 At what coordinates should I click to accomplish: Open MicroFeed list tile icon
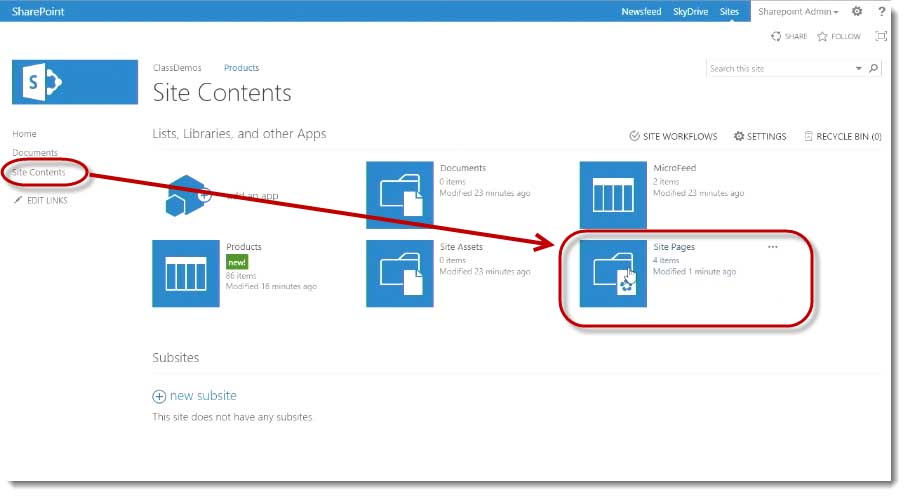(x=613, y=195)
